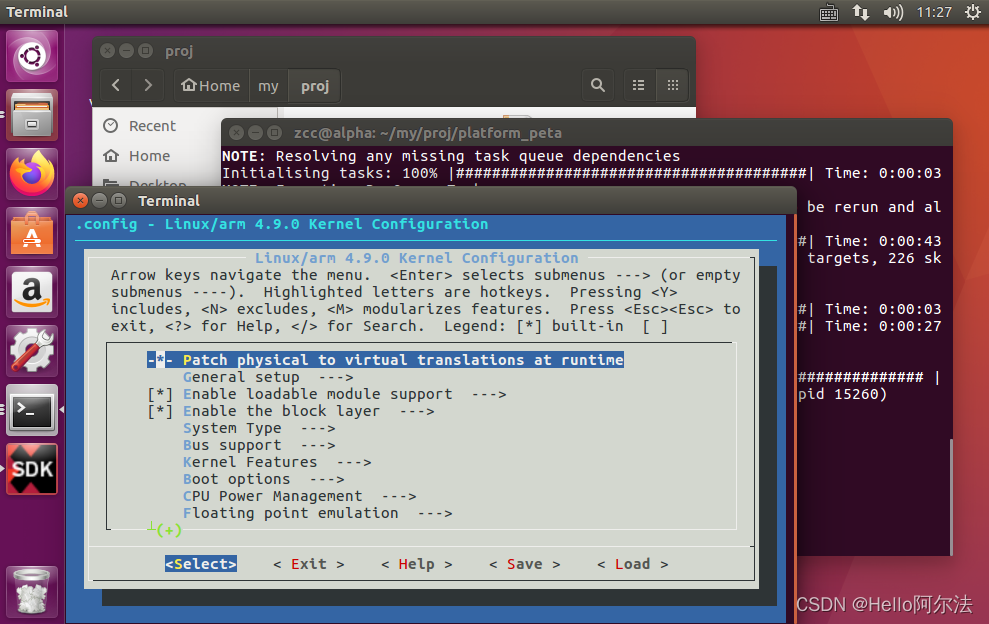
Task: Open the Trash from the dock
Action: 31,590
